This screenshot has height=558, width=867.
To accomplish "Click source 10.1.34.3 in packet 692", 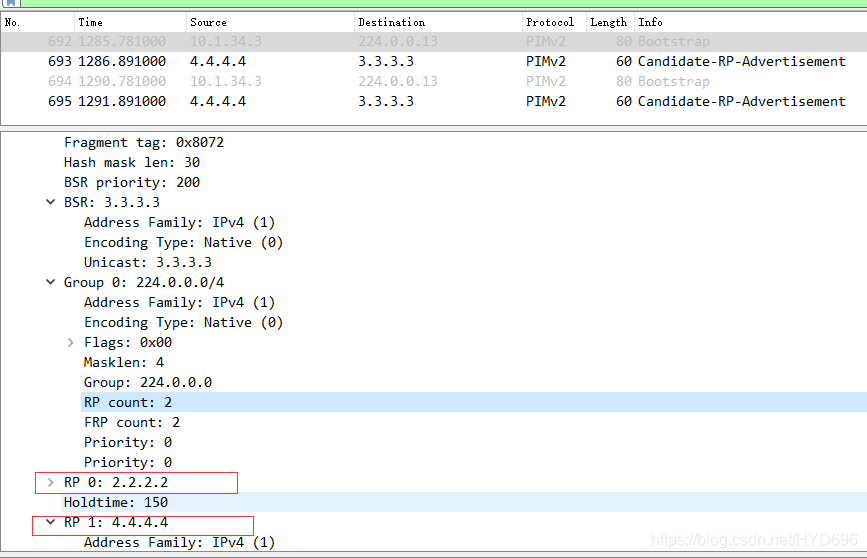I will coord(226,41).
